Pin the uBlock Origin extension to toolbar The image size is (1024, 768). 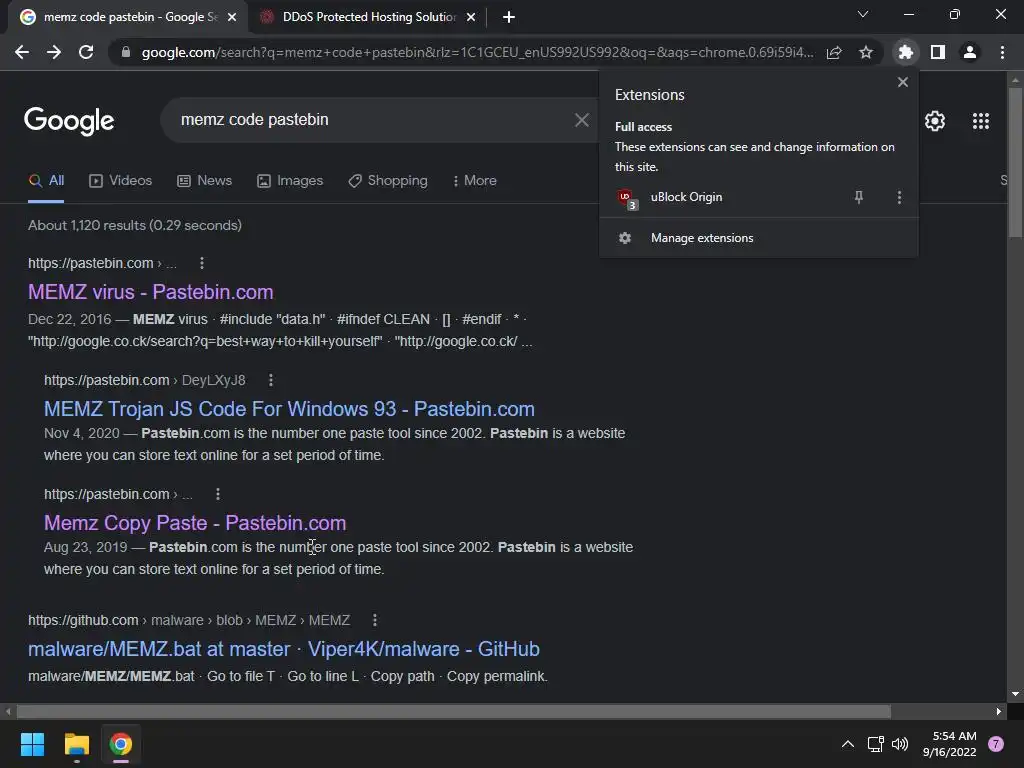859,197
